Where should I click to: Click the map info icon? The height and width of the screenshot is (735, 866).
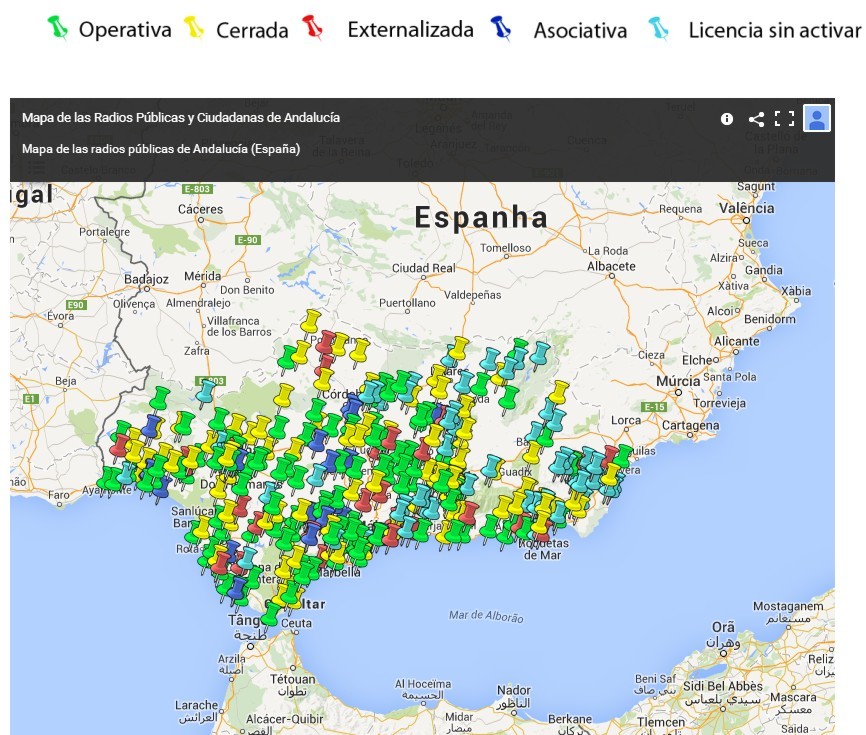pos(727,119)
